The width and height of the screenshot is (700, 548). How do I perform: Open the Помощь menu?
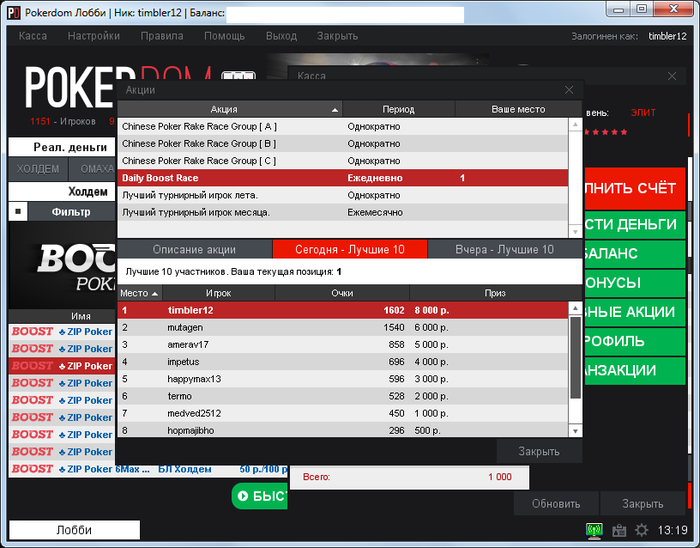[x=224, y=36]
